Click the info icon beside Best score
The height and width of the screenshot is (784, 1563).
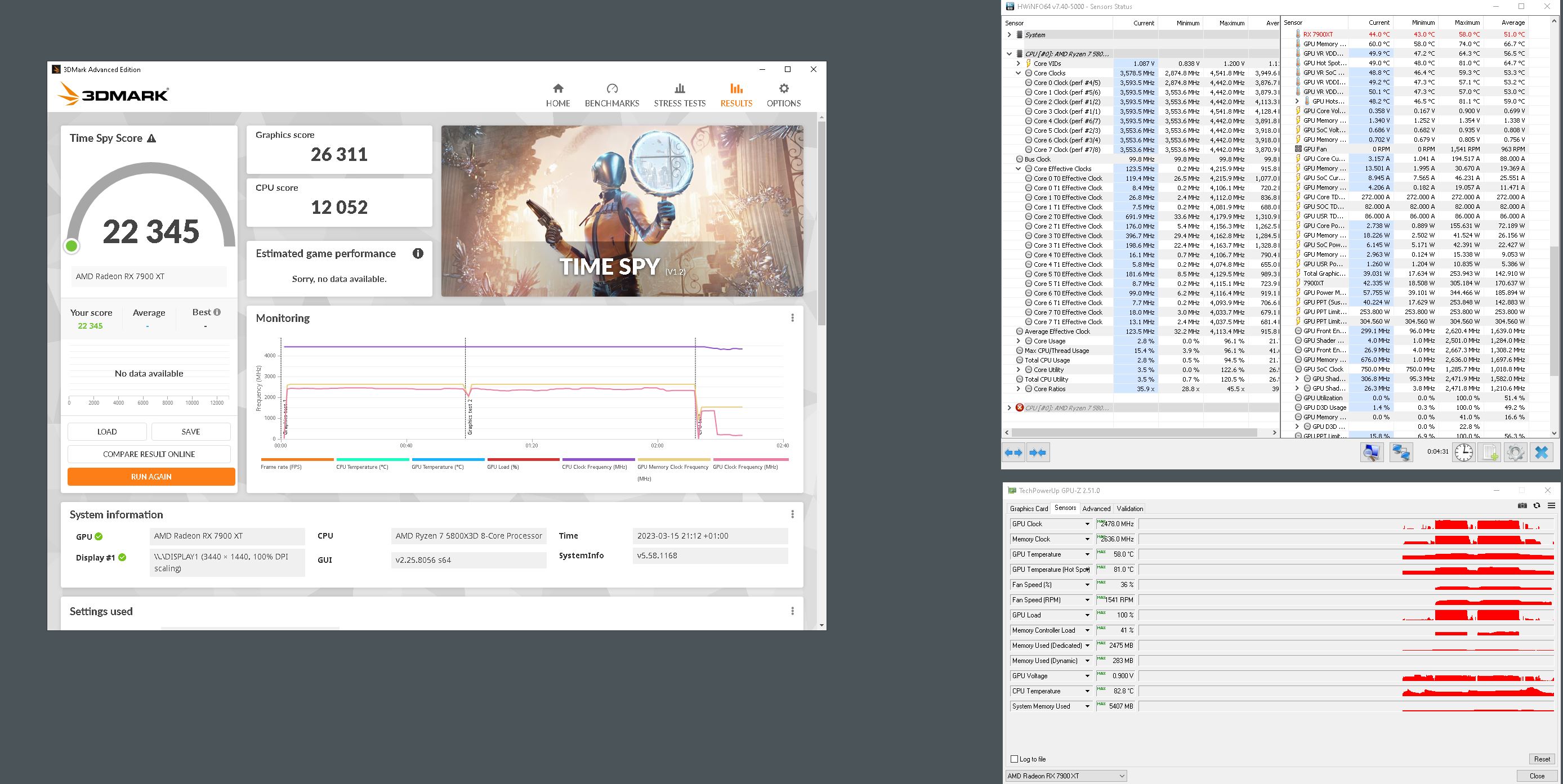pyautogui.click(x=217, y=312)
